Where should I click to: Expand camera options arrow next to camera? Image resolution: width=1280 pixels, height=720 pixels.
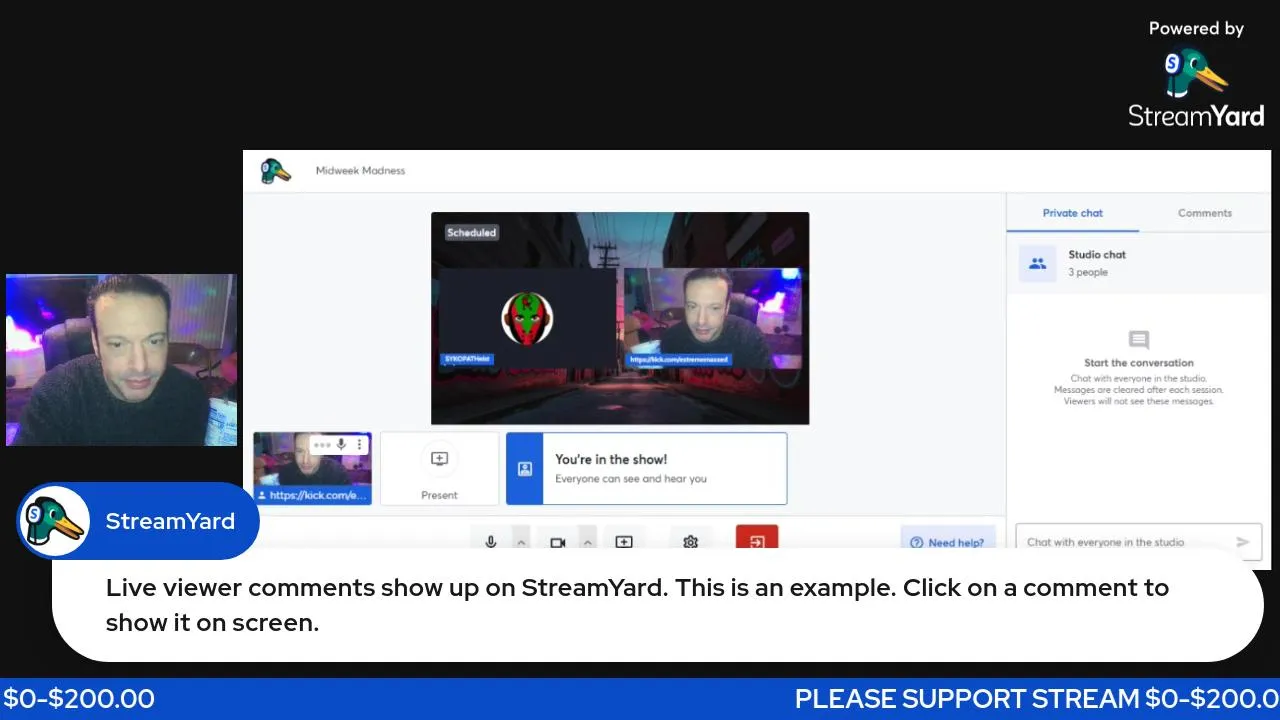(588, 541)
